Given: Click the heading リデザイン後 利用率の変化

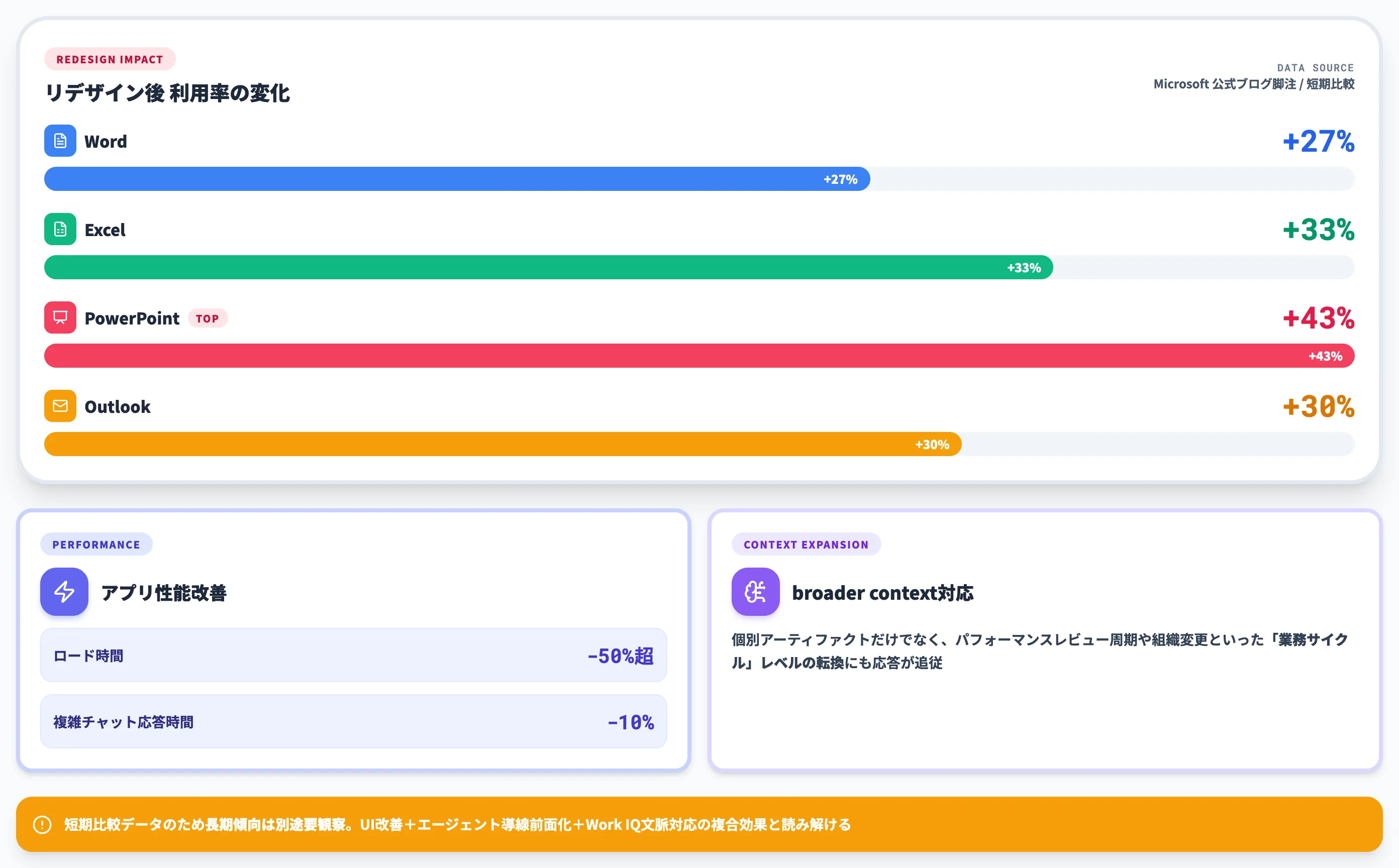Looking at the screenshot, I should (167, 93).
